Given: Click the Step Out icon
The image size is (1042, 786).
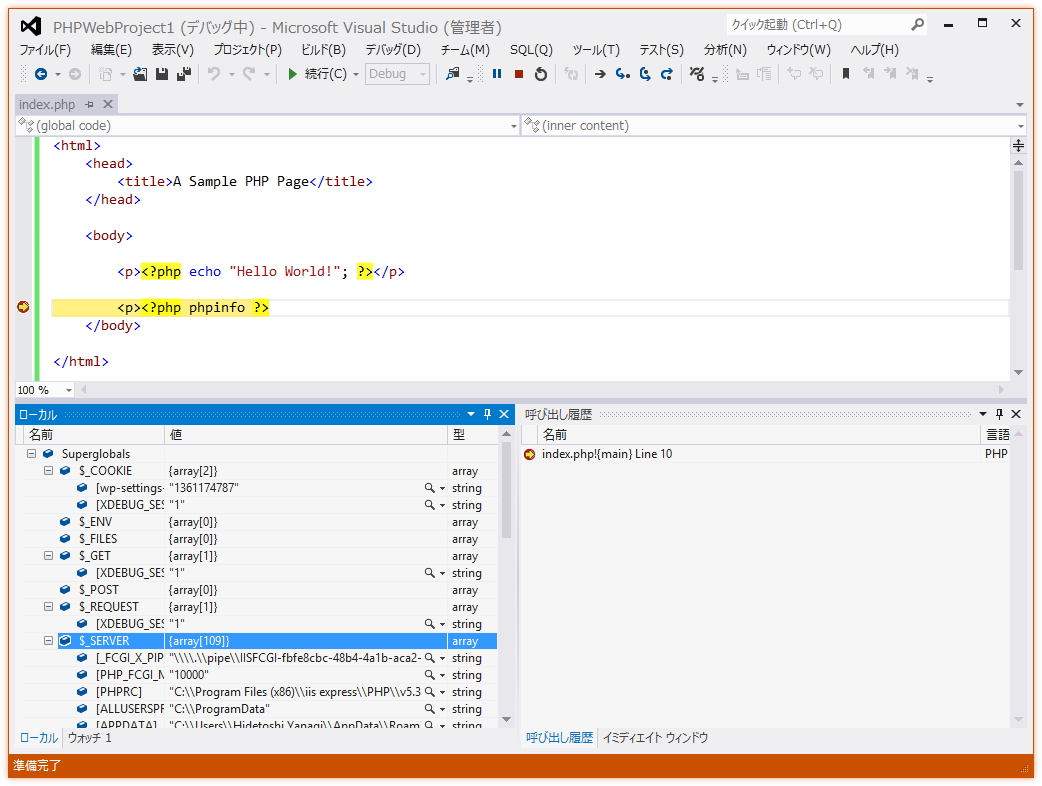Looking at the screenshot, I should point(667,74).
